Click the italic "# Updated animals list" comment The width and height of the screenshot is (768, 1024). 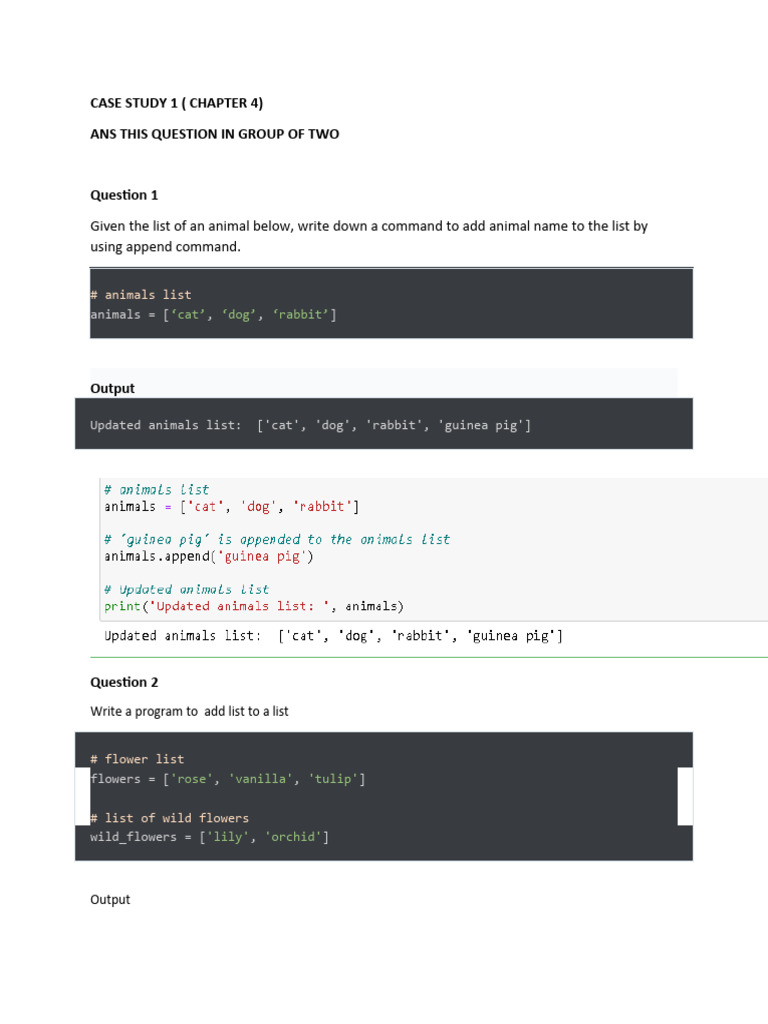click(x=186, y=589)
